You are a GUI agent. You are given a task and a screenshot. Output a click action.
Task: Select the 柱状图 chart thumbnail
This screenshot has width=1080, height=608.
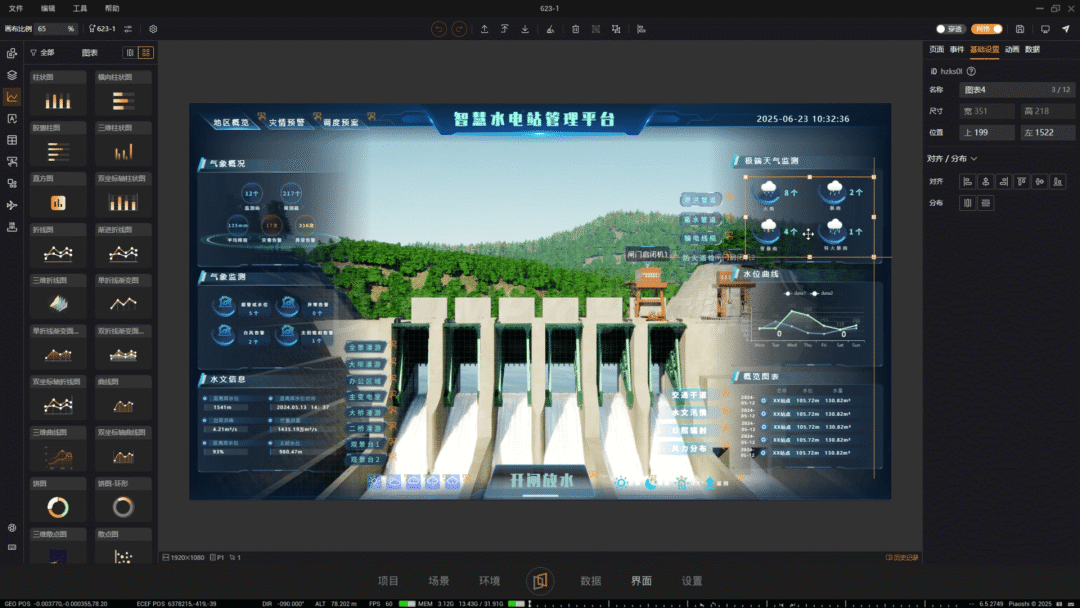pos(58,93)
